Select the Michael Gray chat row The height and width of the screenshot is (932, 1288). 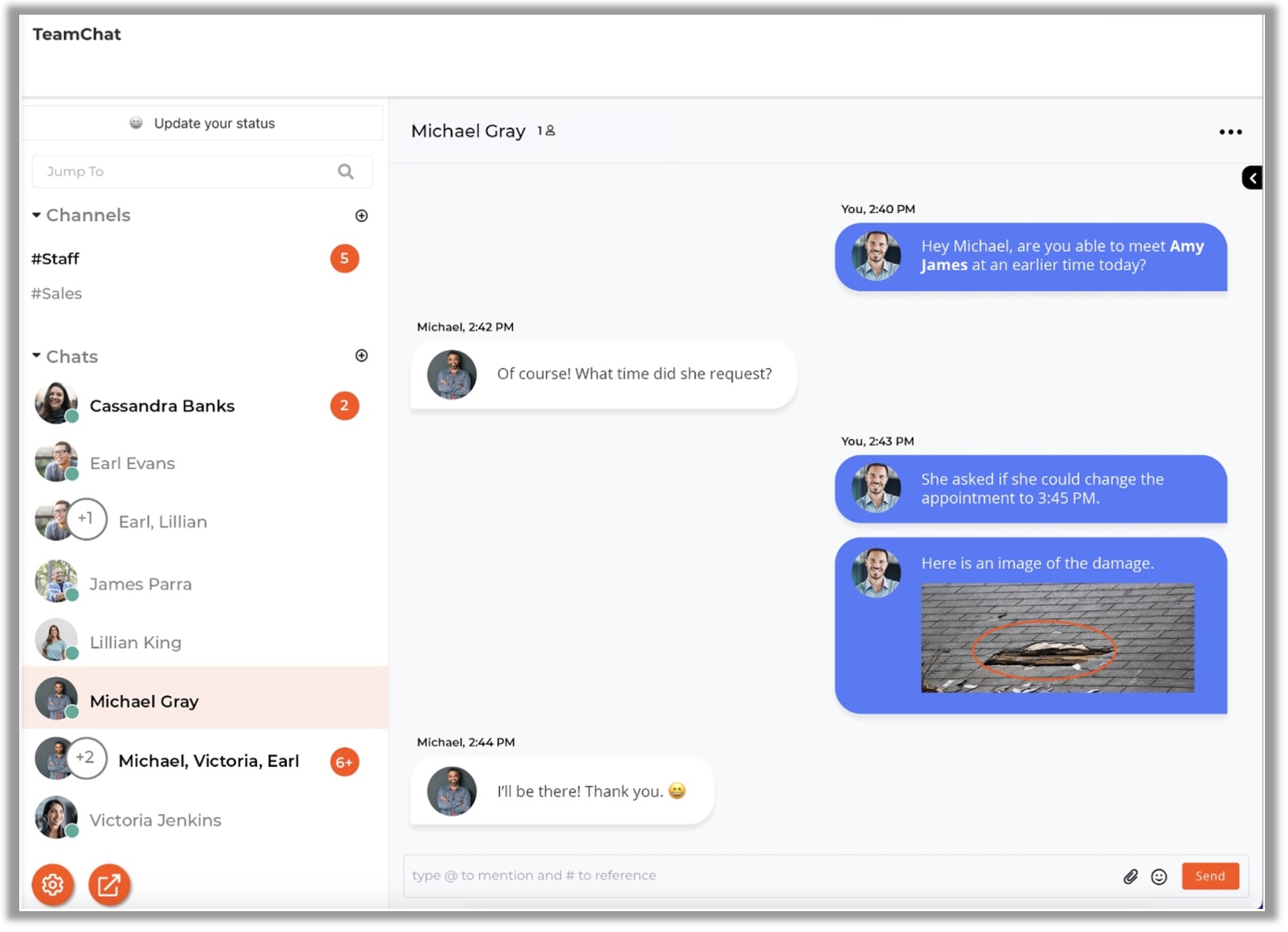click(204, 698)
